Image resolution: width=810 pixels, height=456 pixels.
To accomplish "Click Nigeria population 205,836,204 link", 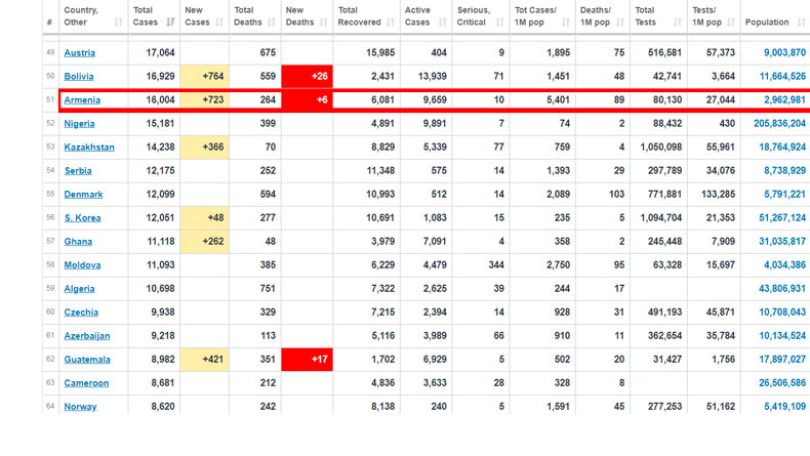I will [780, 123].
